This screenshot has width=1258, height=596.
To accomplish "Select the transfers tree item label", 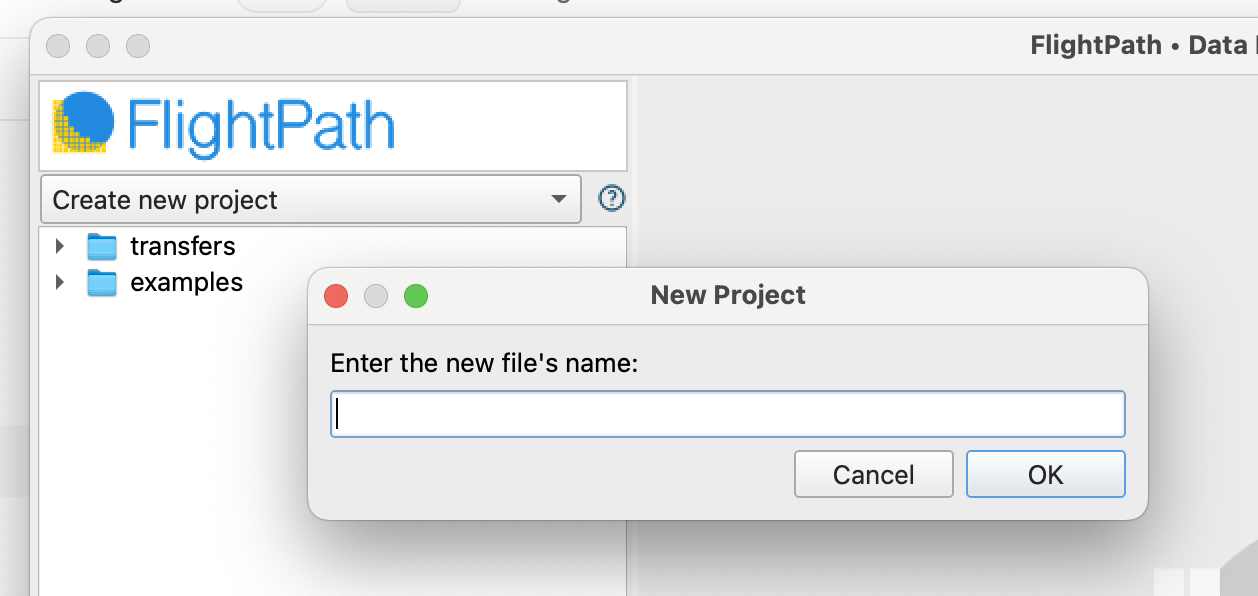I will coord(183,246).
